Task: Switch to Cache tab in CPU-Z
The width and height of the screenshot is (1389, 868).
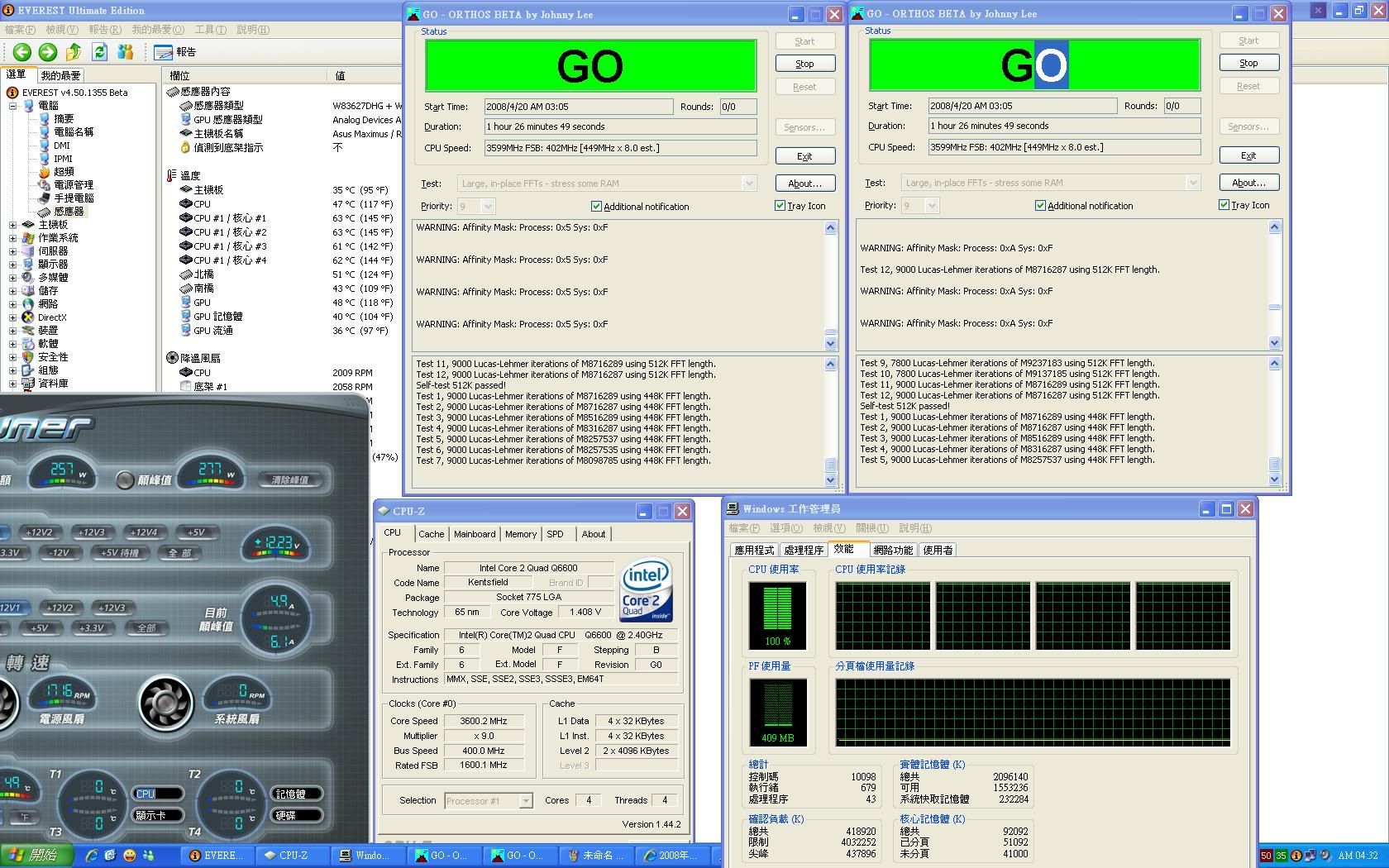Action: point(431,534)
